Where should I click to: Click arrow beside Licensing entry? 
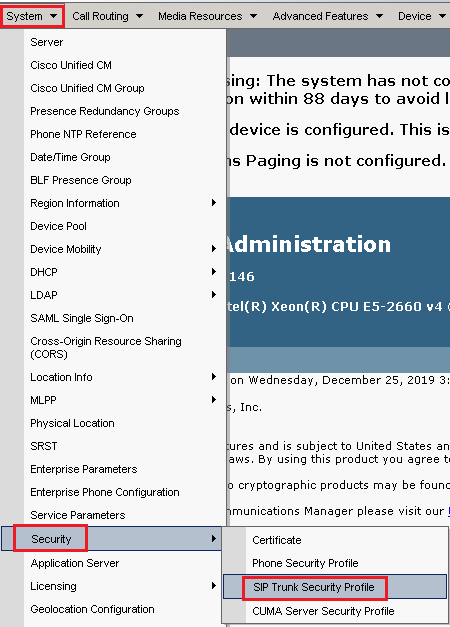214,586
